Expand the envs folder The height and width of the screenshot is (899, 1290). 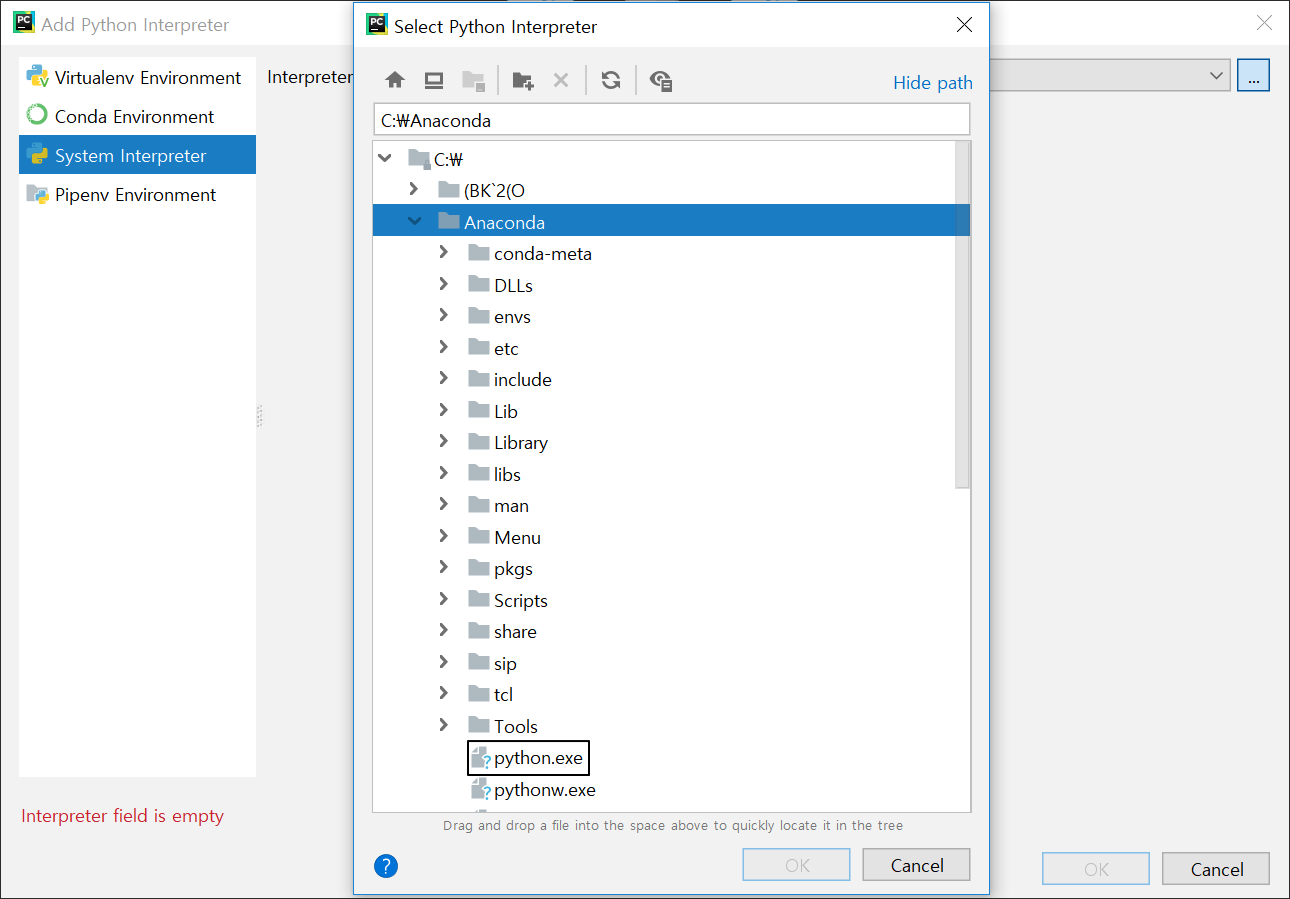point(443,316)
